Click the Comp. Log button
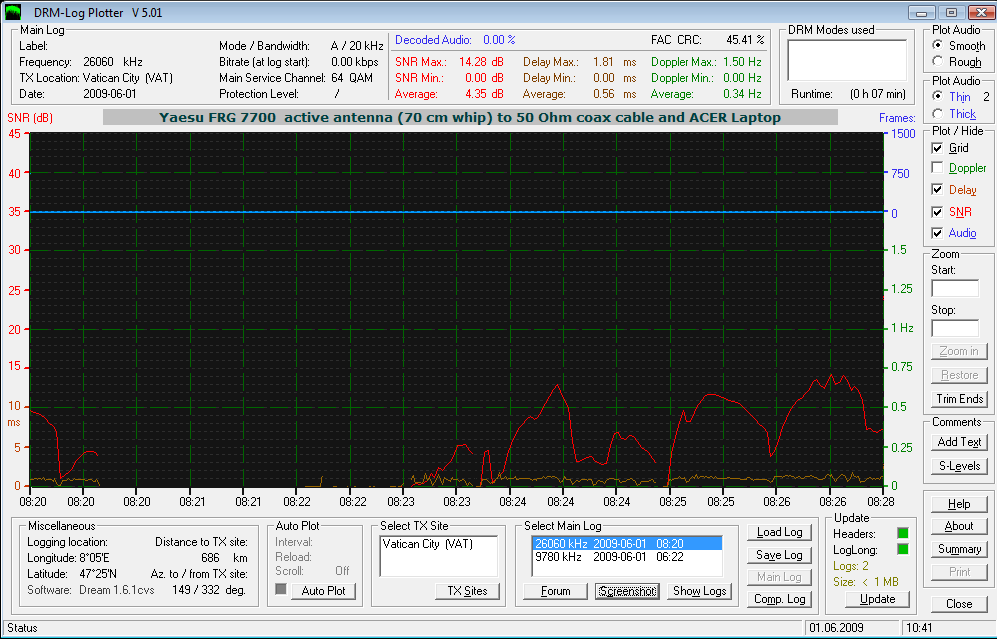 tap(779, 599)
